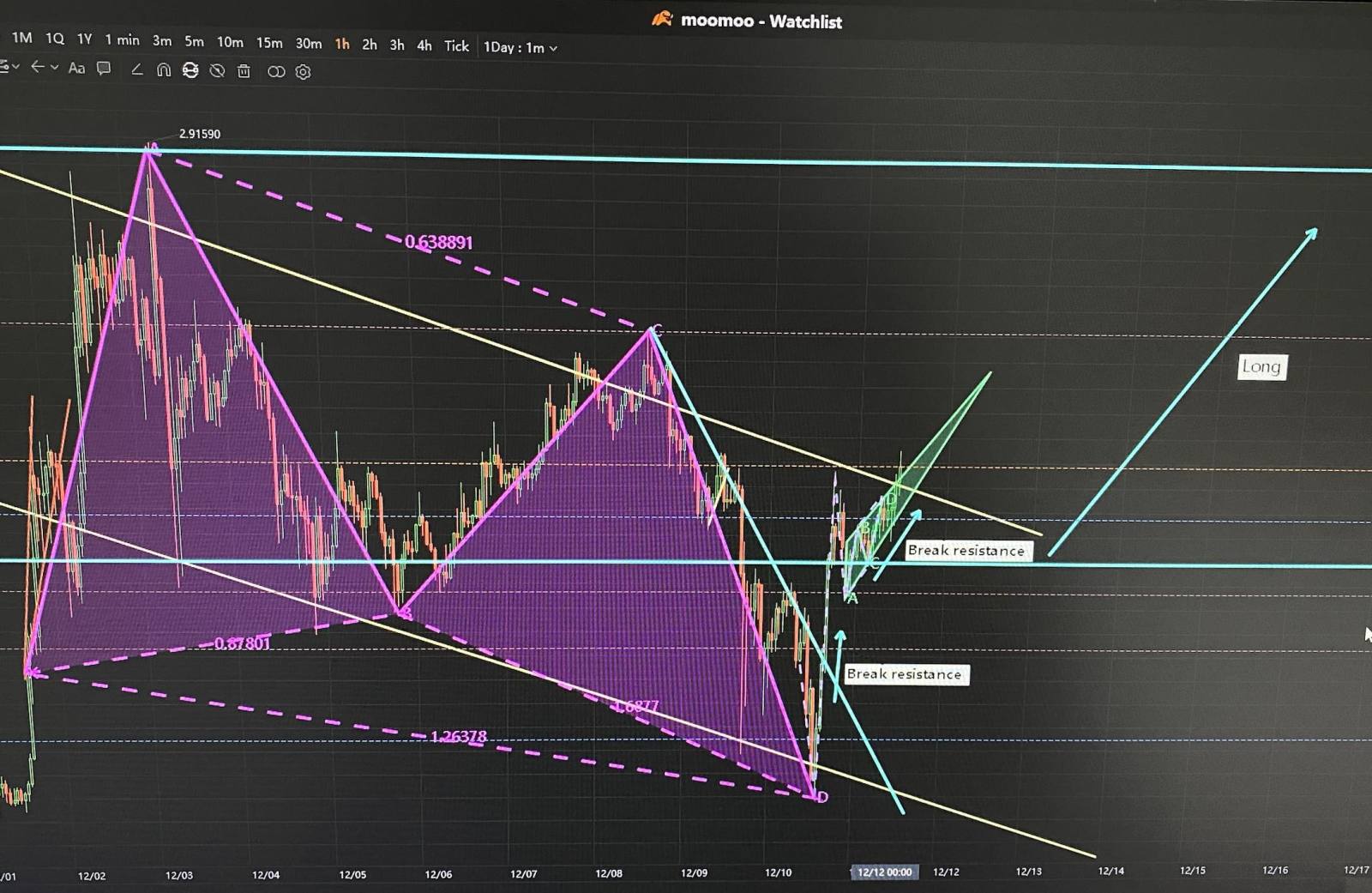Delete drawings with the trash icon
Image resolution: width=1372 pixels, height=893 pixels.
coord(244,71)
